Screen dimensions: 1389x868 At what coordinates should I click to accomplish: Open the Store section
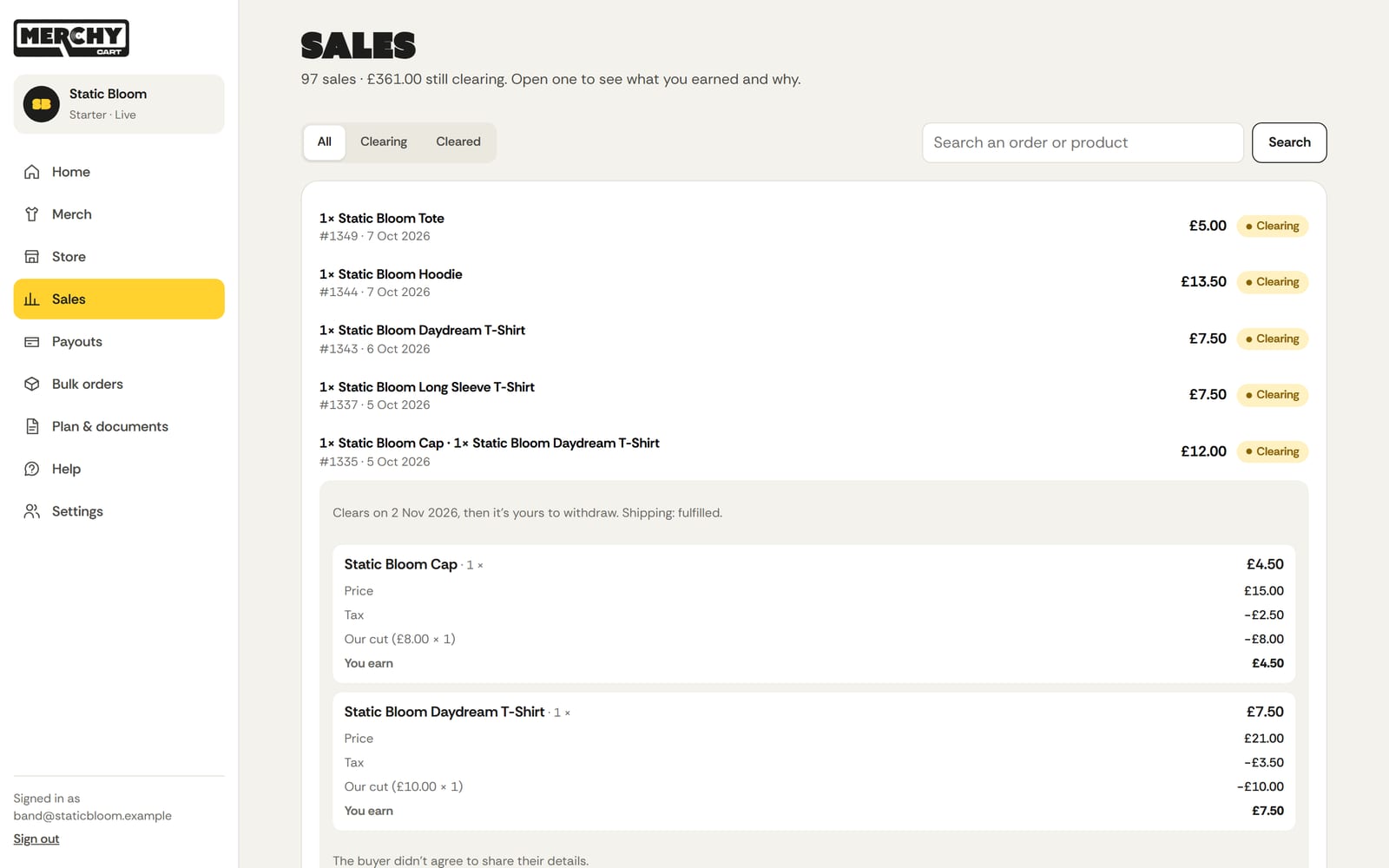(119, 257)
